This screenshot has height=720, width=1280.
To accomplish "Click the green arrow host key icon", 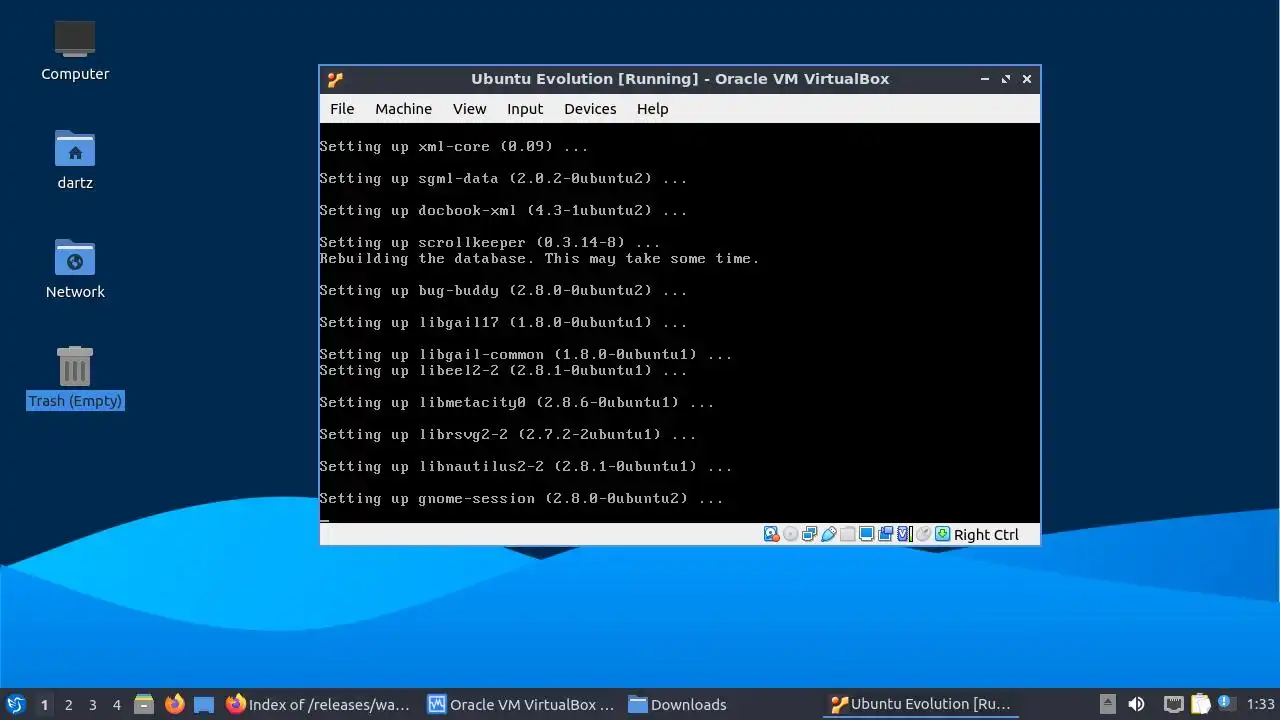I will [x=942, y=534].
